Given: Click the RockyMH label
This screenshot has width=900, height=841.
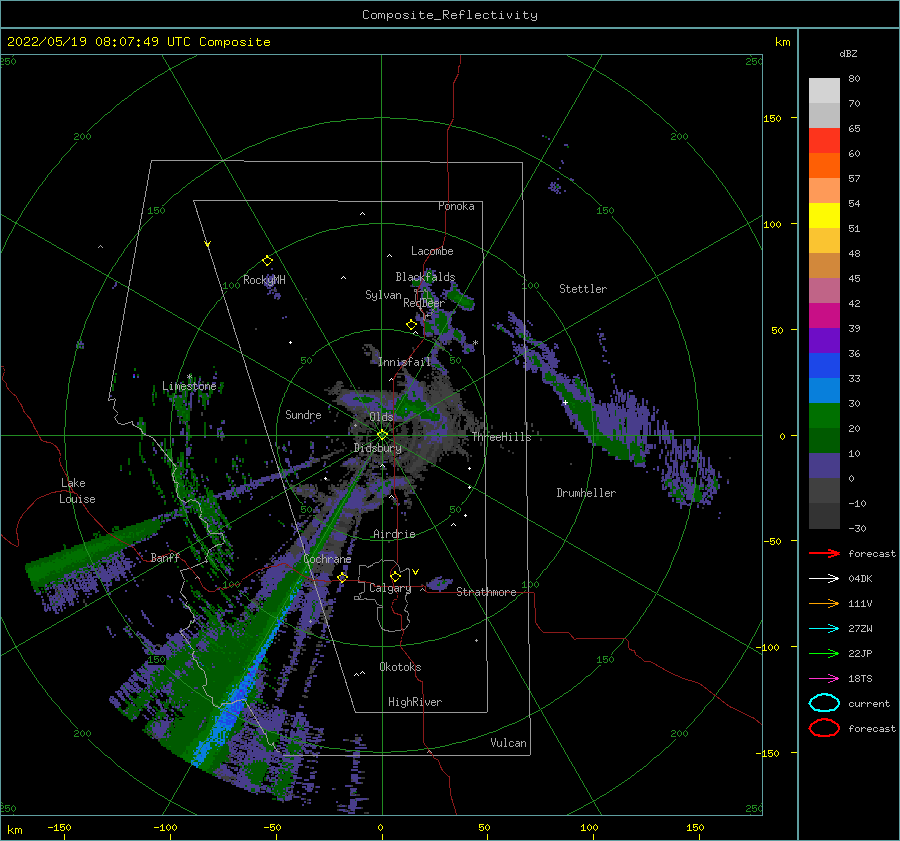Looking at the screenshot, I should [x=264, y=280].
